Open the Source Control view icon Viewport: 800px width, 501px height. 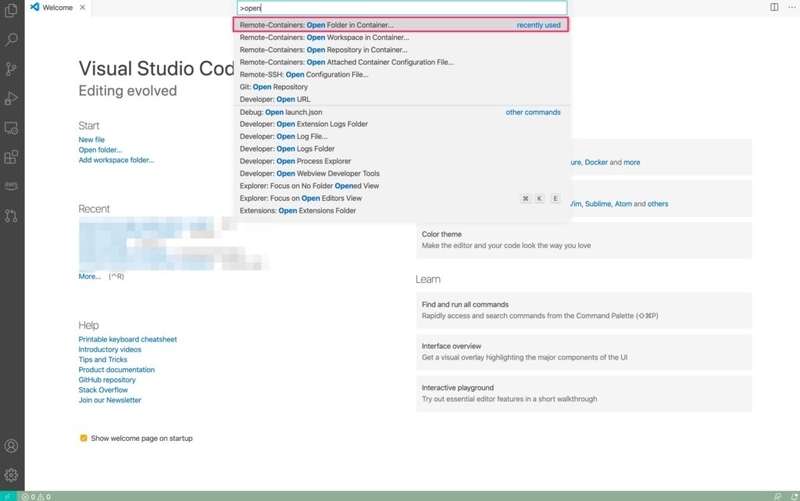(11, 69)
